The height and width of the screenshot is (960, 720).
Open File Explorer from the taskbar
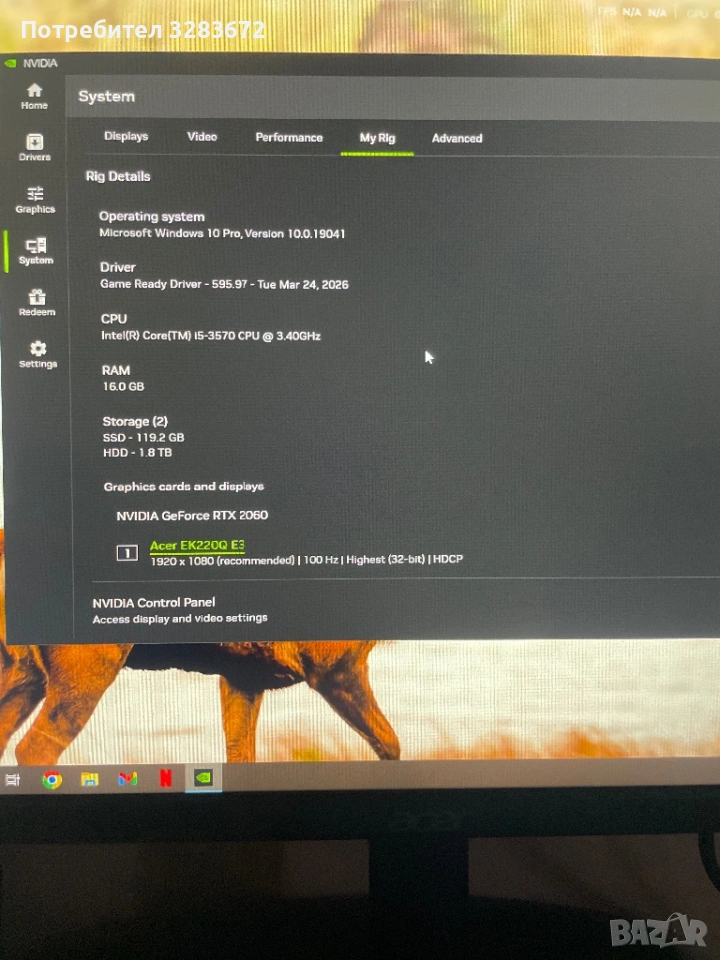(89, 779)
